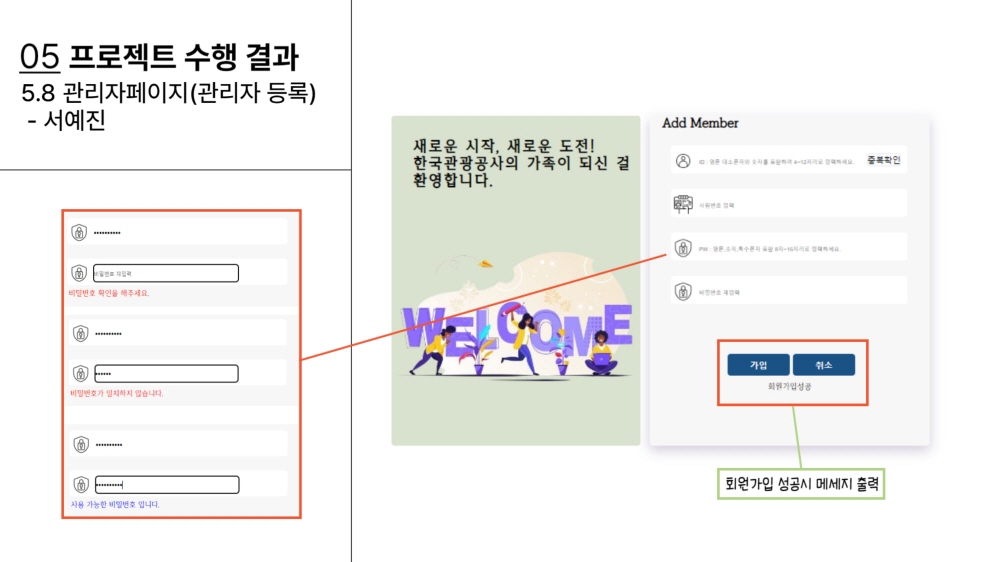Click the employee number badge icon

point(683,204)
